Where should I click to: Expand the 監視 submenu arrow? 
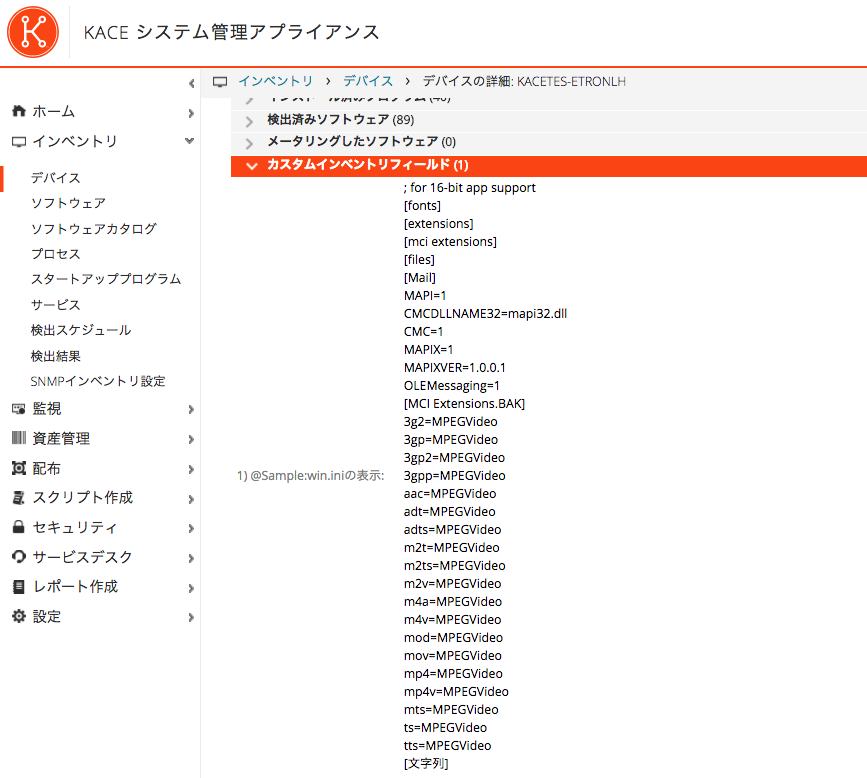191,410
